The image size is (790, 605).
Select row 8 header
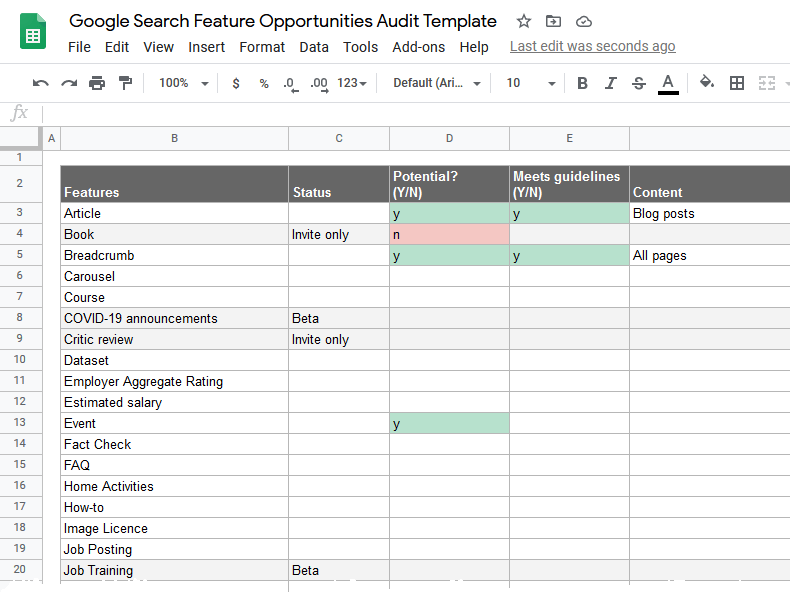coord(20,317)
